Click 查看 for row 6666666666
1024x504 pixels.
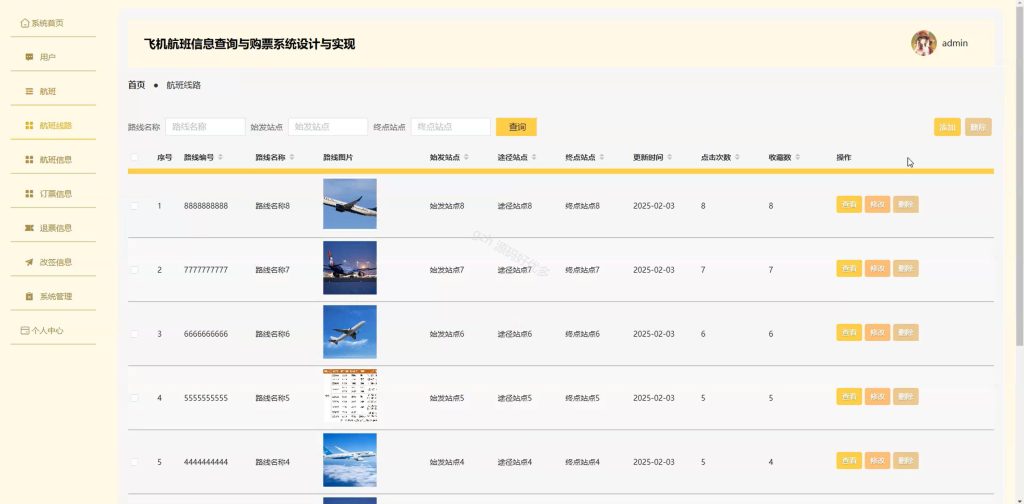pyautogui.click(x=849, y=332)
